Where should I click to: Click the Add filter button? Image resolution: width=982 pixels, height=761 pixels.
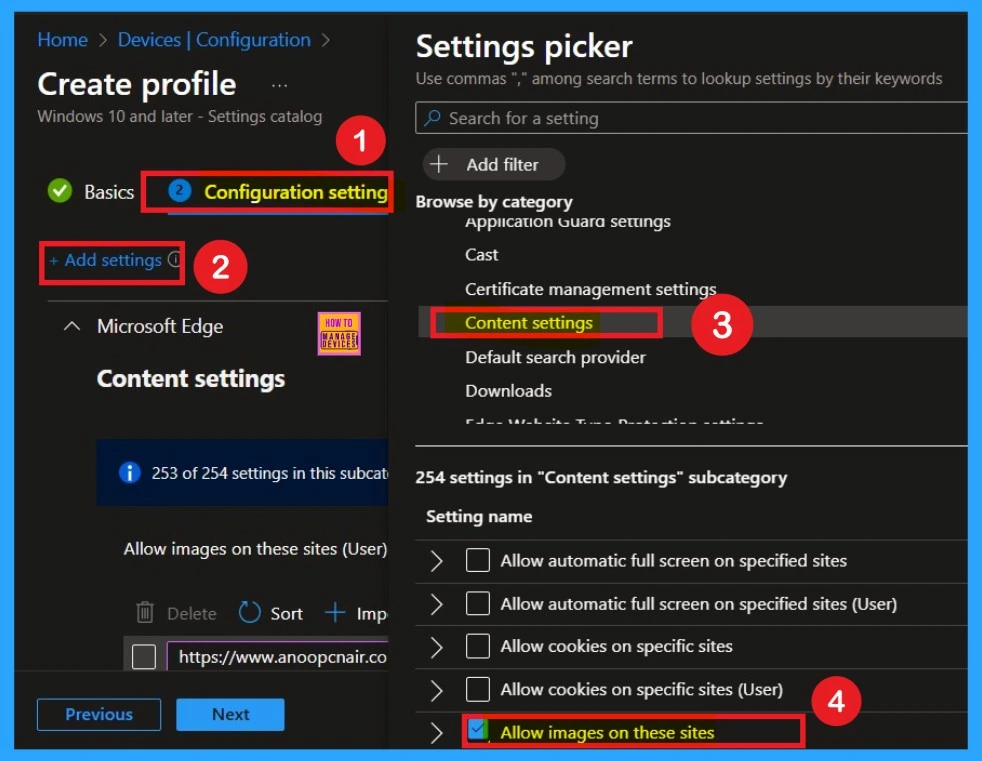(x=494, y=164)
